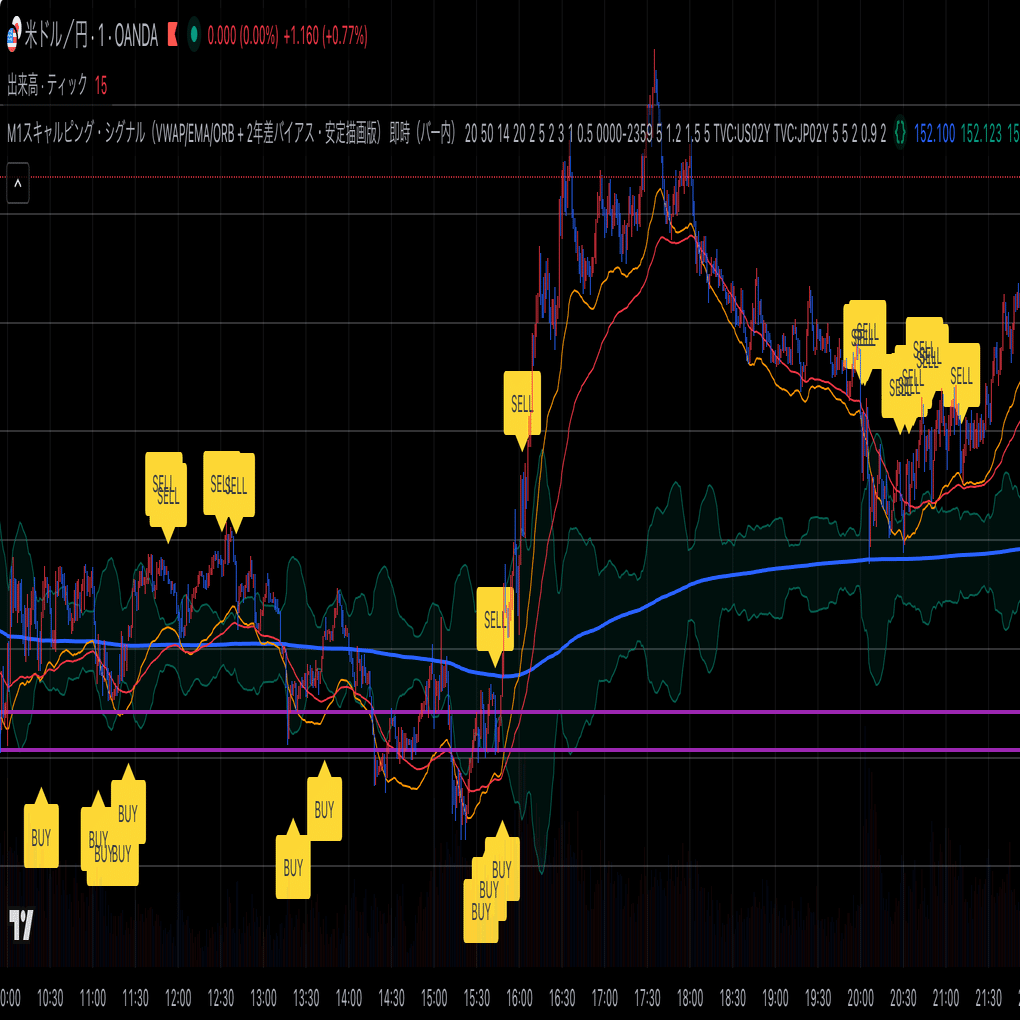Click the green market status indicator dot
1020x1020 pixels.
(x=194, y=35)
